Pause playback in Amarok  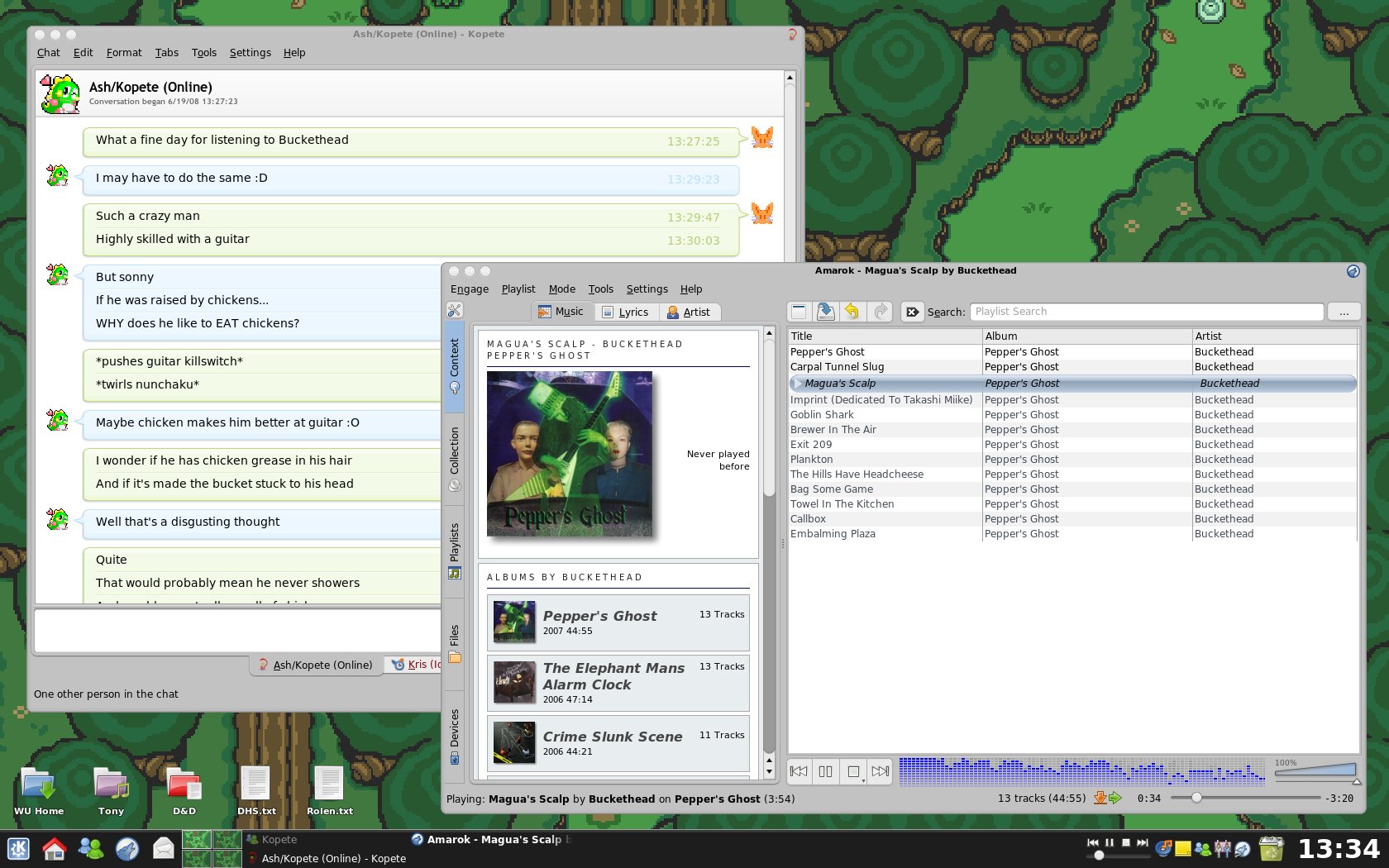(x=825, y=771)
